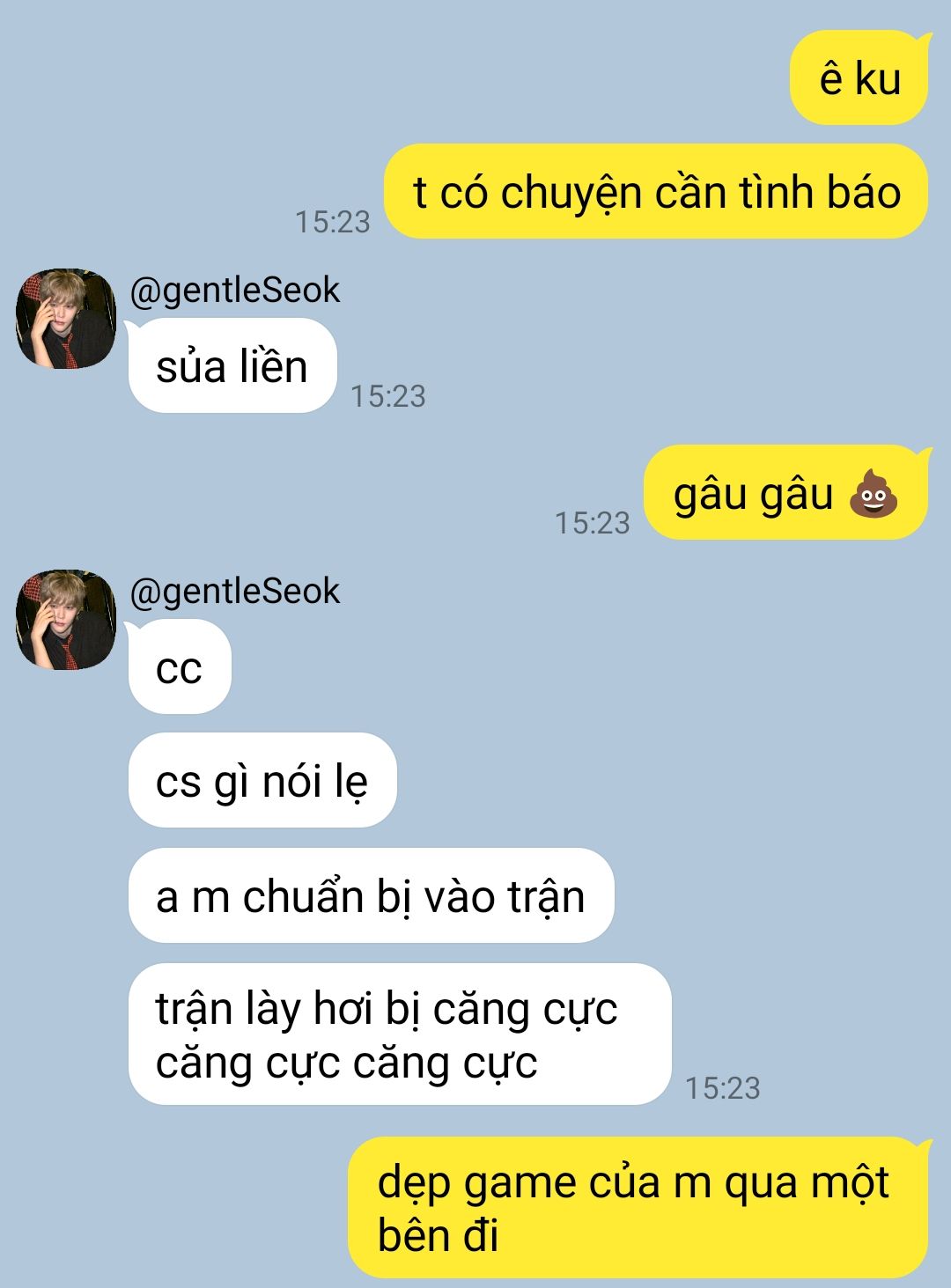This screenshot has height=1288, width=951.
Task: Select 't có chuyện cần tình báo' message
Action: coord(657,192)
